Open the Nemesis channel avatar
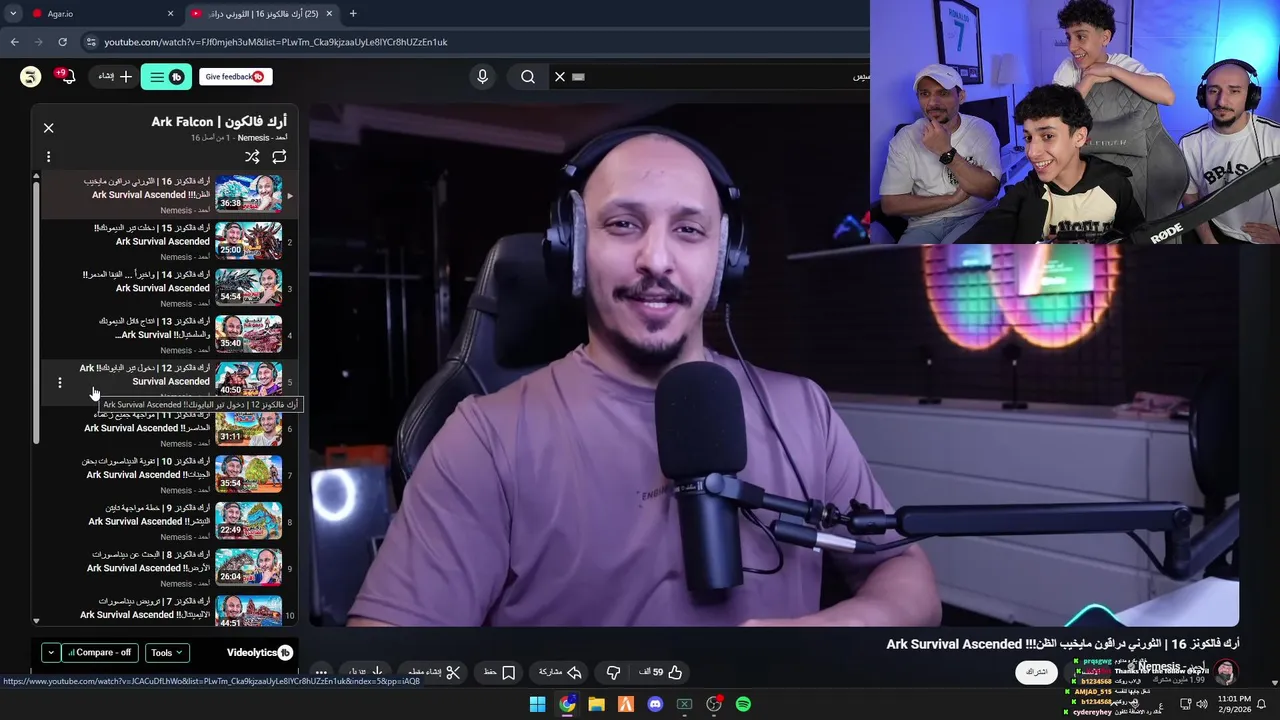Screen dimensions: 1280x720 click(1227, 672)
